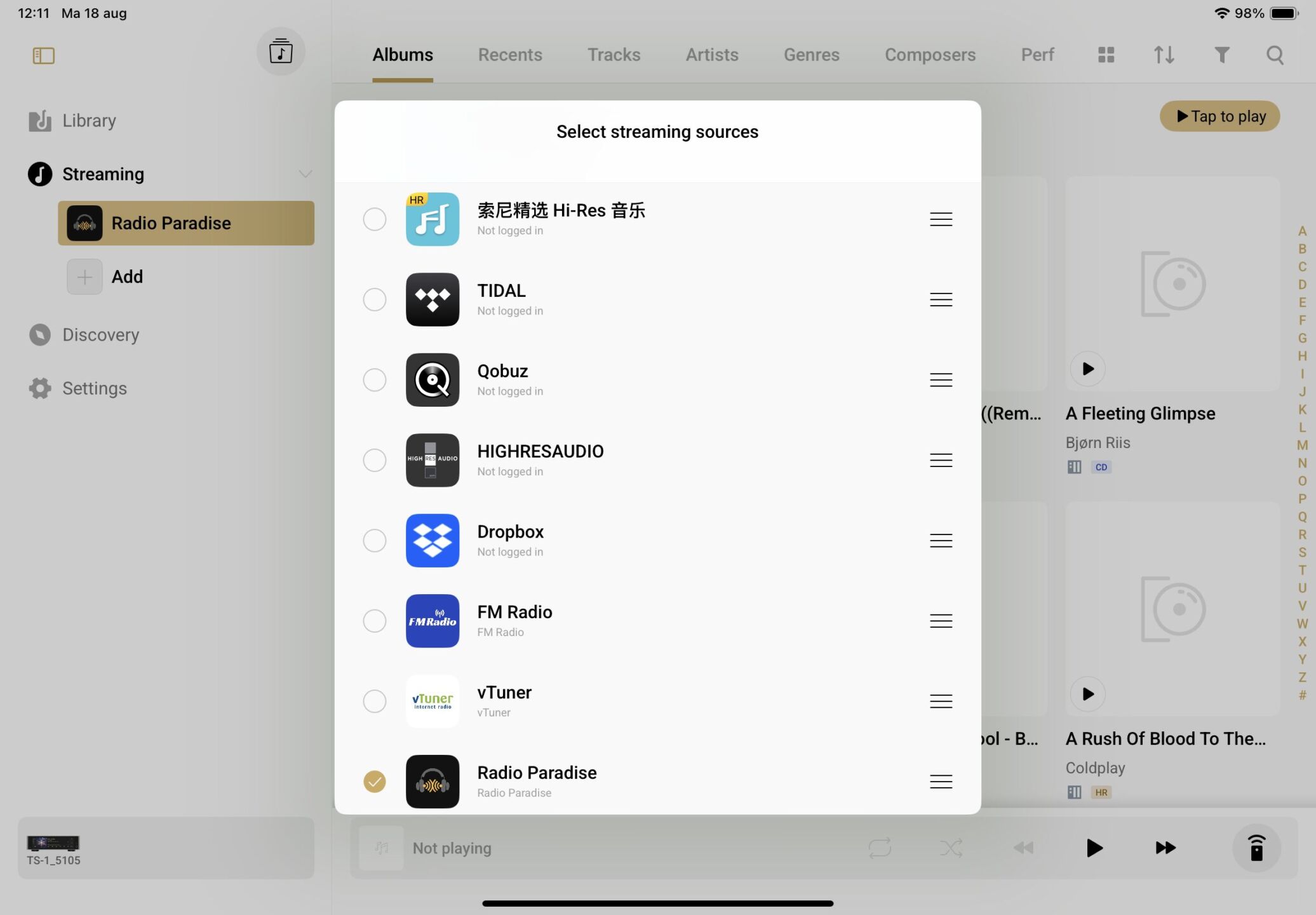Viewport: 1316px width, 915px height.
Task: Switch to the Composers tab
Action: [930, 55]
